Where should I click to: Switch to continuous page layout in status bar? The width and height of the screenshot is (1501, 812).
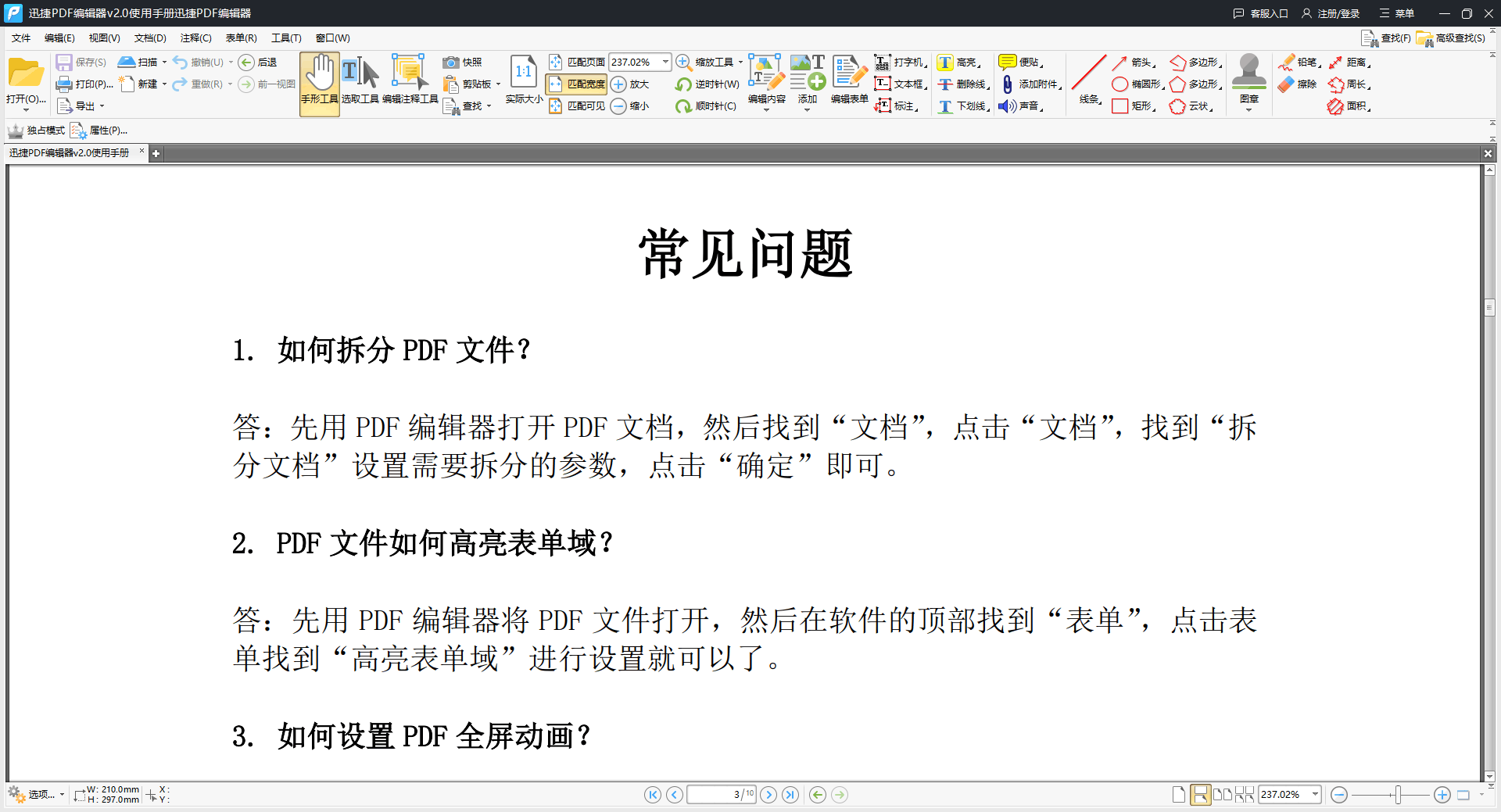(1200, 795)
